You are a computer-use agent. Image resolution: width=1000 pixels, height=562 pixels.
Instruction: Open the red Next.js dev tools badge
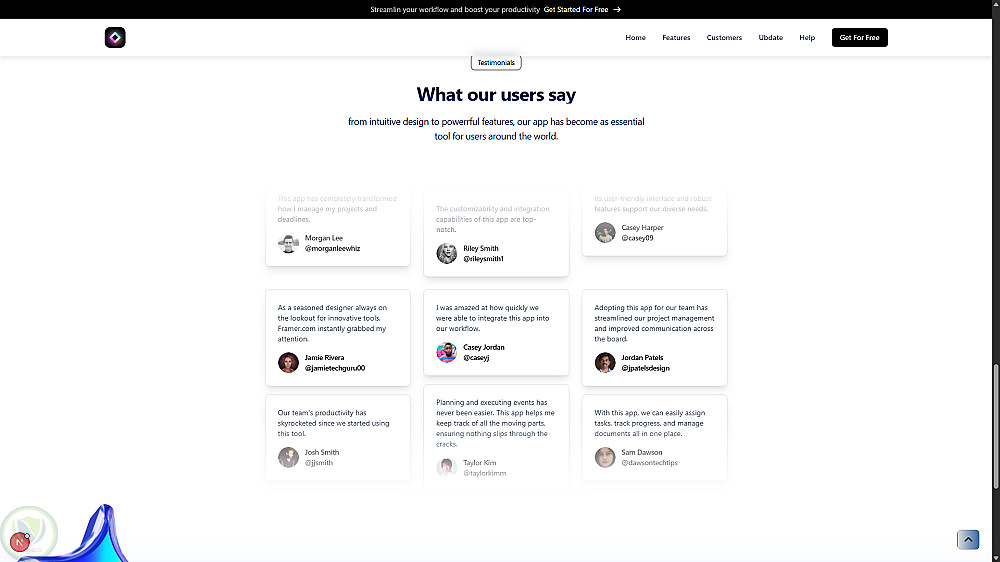pos(18,542)
